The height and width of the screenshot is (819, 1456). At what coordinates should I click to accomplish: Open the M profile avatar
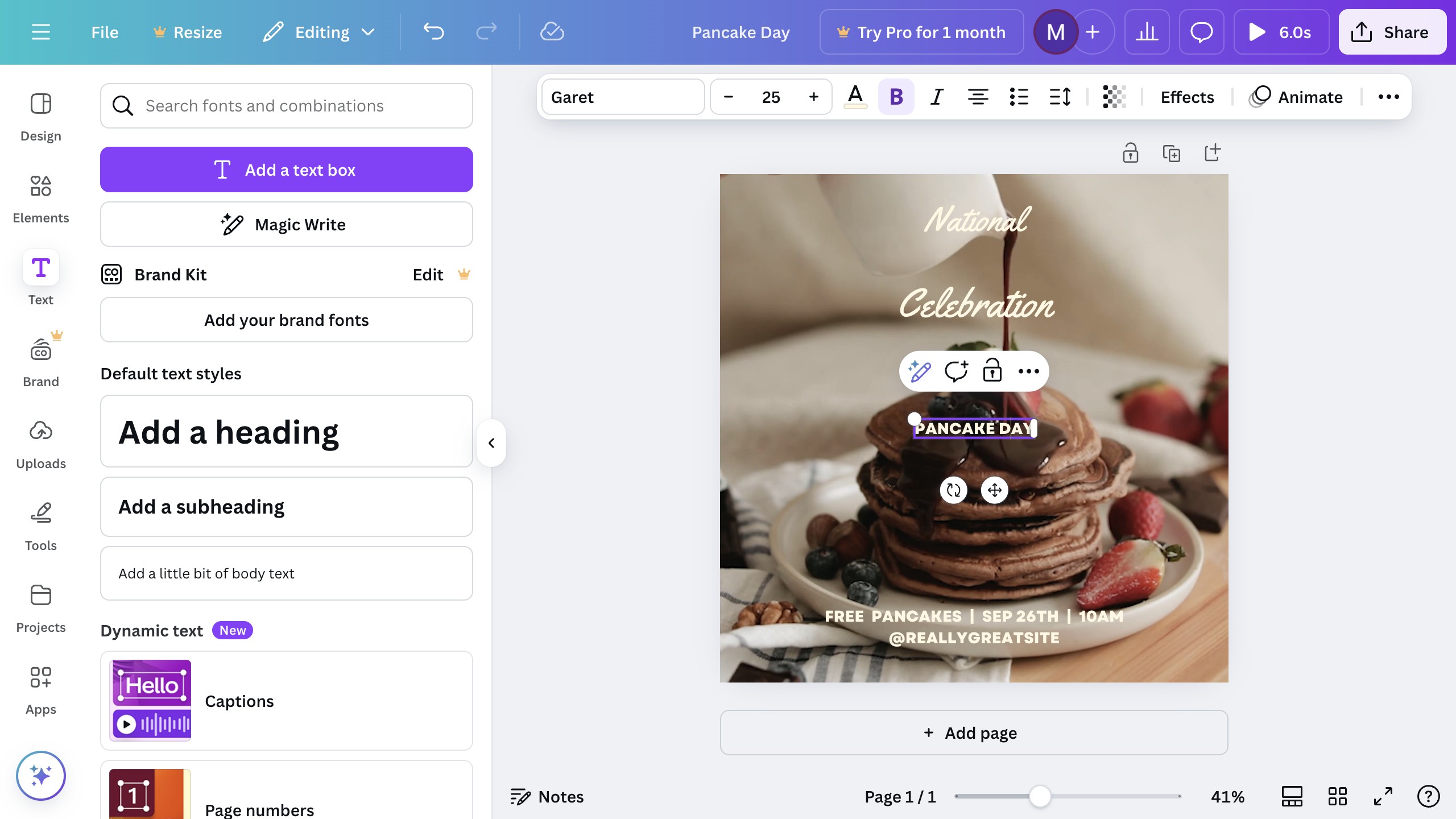(1056, 32)
